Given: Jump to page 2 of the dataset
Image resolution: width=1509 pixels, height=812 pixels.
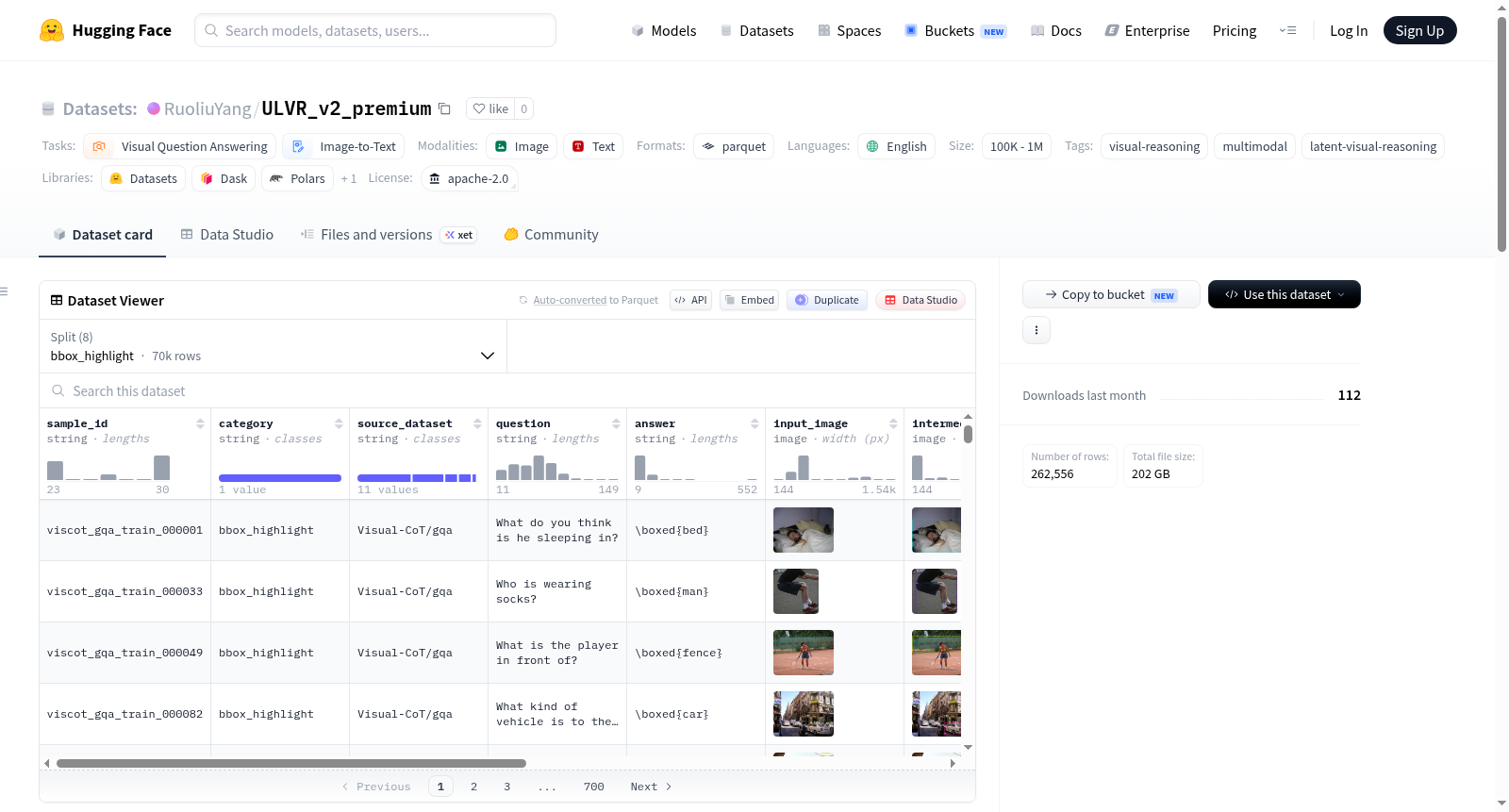Looking at the screenshot, I should click(x=473, y=787).
